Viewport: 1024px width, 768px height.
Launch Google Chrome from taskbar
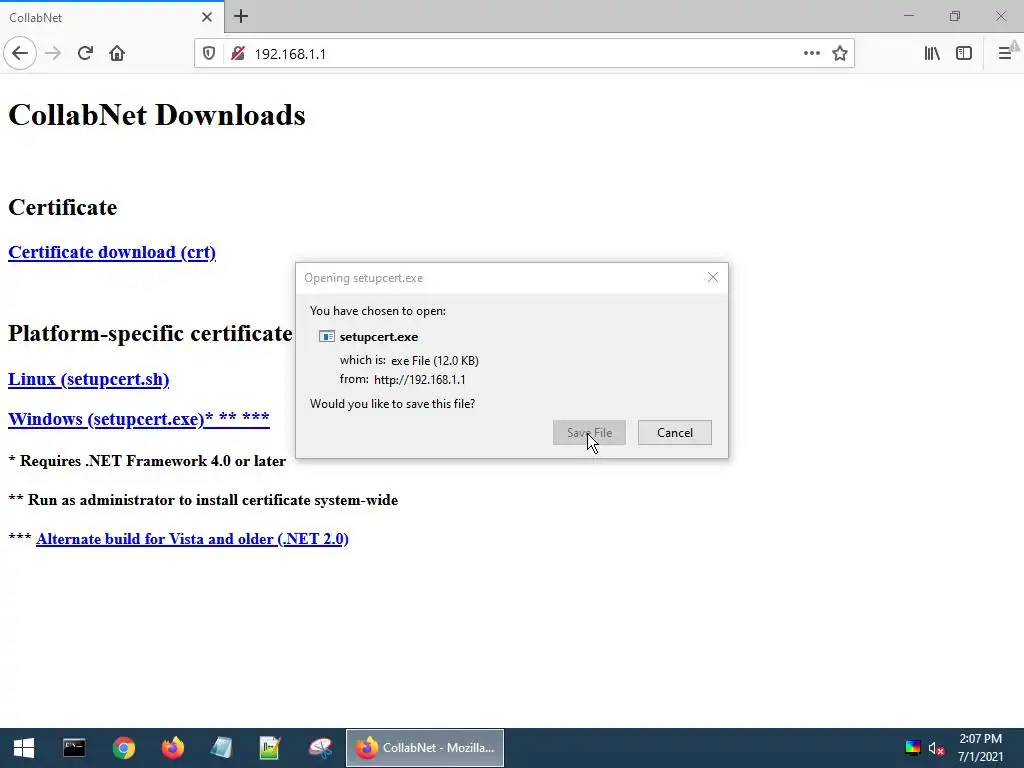tap(123, 748)
